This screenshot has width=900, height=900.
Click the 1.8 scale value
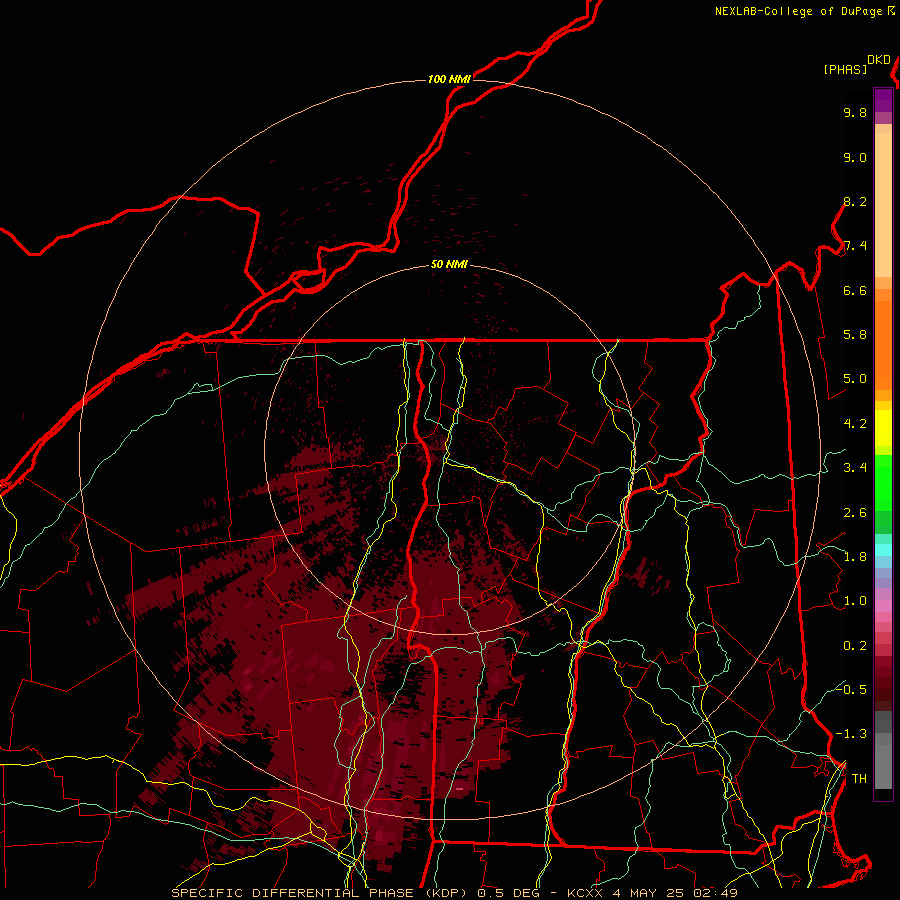click(855, 557)
